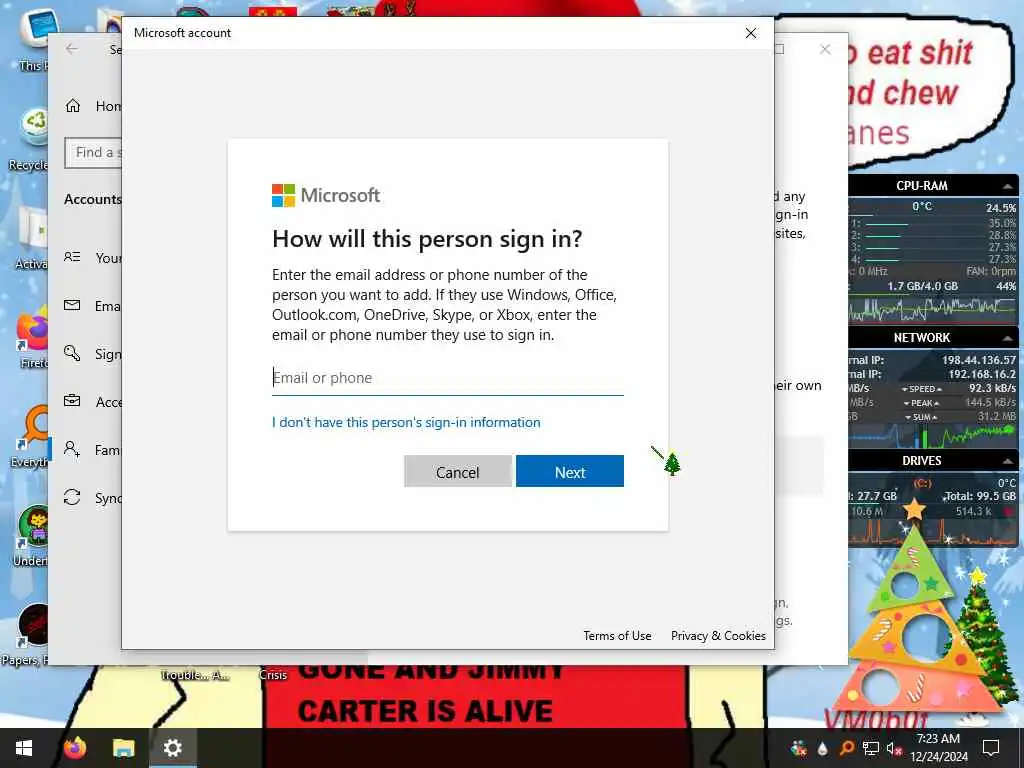Select Family & other users icon
The width and height of the screenshot is (1024, 768).
tap(72, 449)
